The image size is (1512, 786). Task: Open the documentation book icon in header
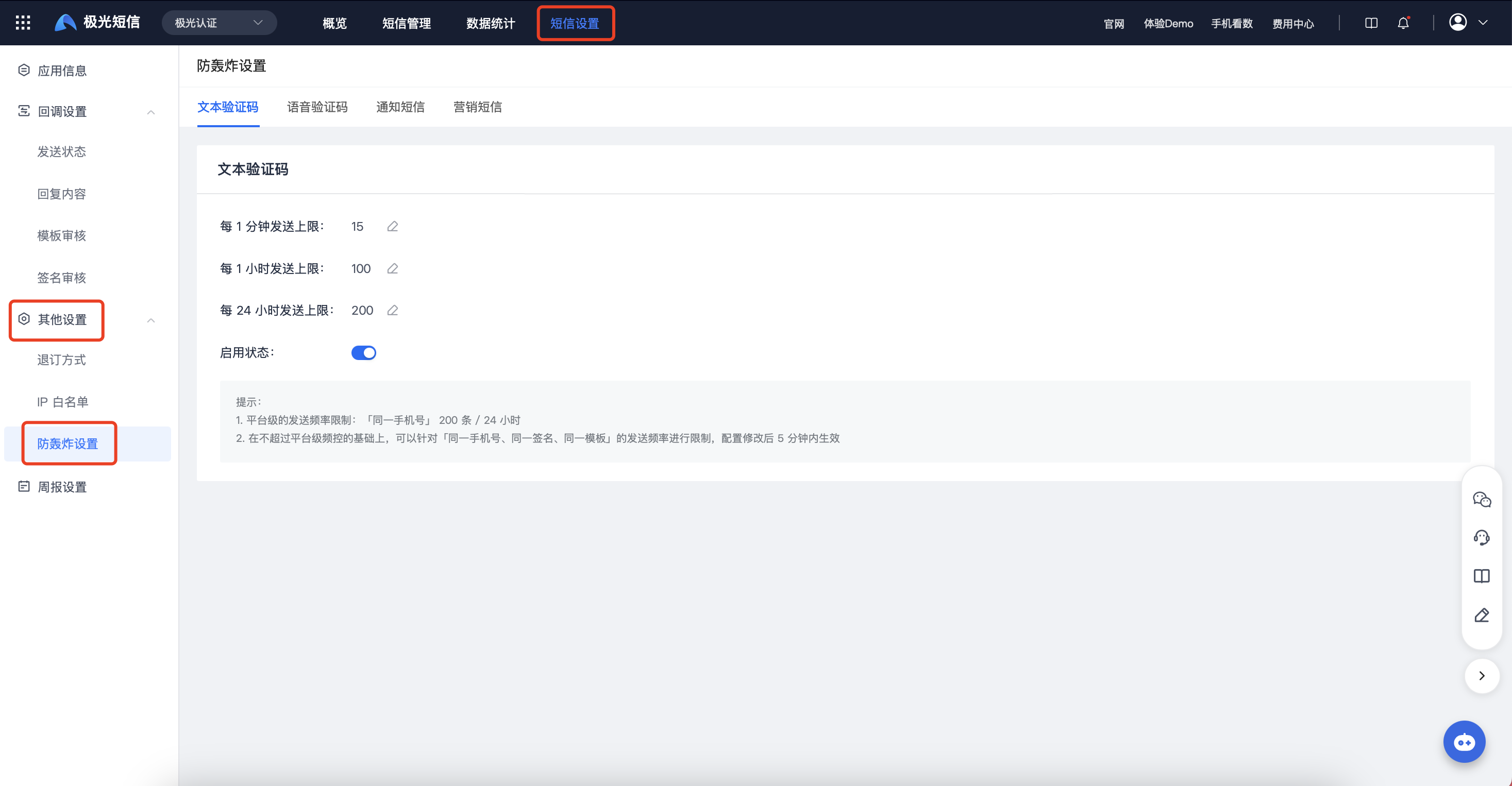(1371, 23)
